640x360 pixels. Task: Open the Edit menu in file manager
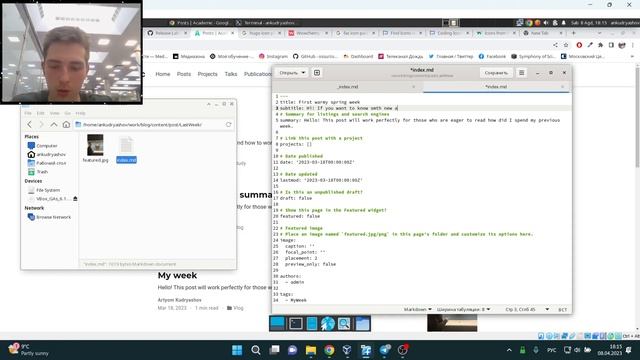click(40, 113)
